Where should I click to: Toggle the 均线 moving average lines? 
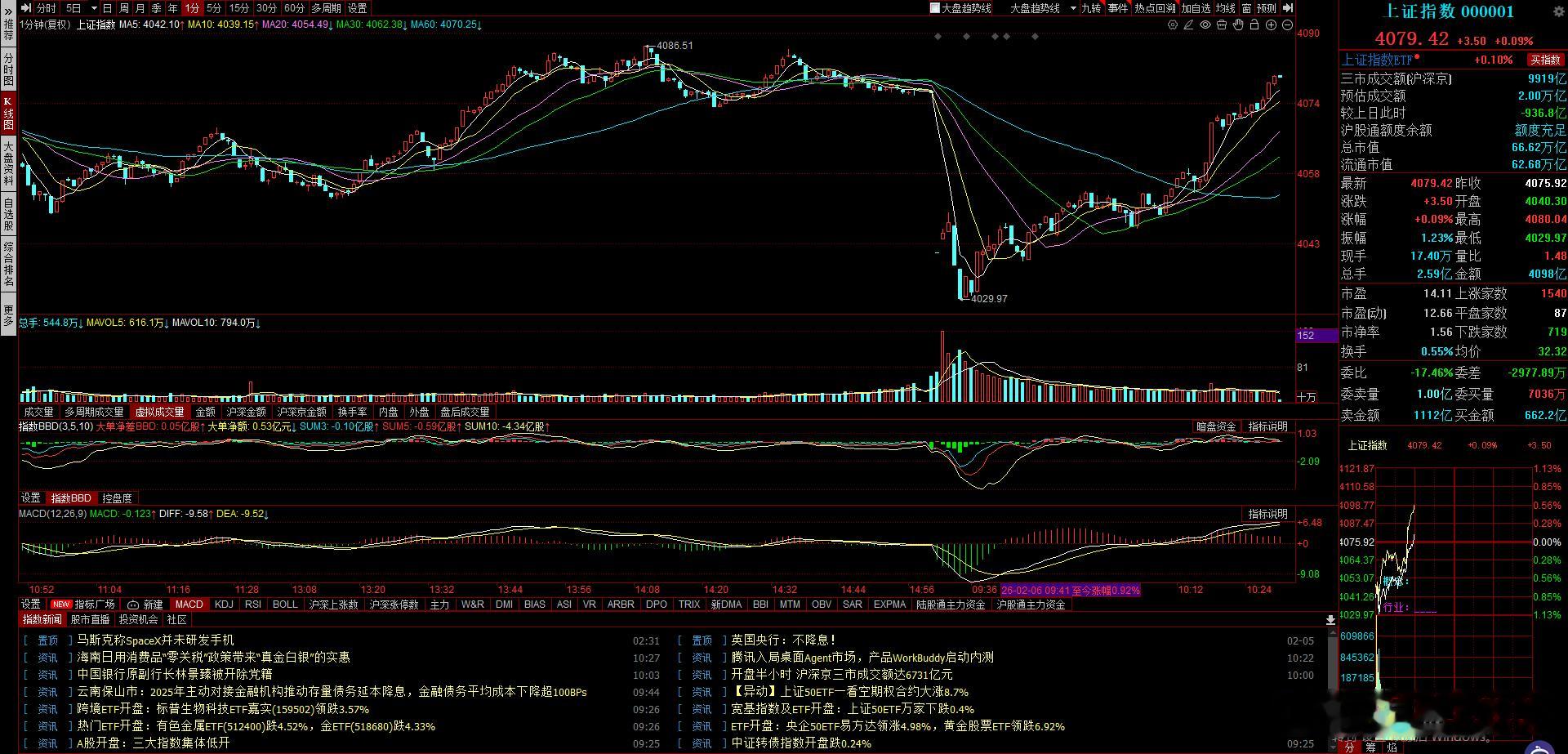[1226, 8]
